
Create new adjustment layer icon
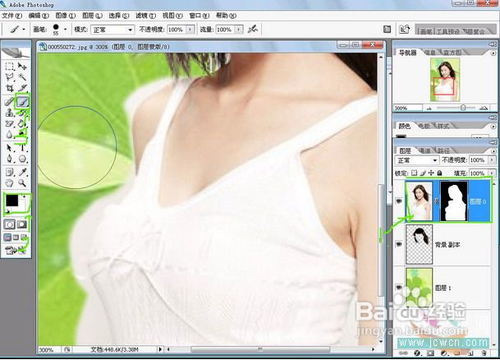(x=444, y=353)
